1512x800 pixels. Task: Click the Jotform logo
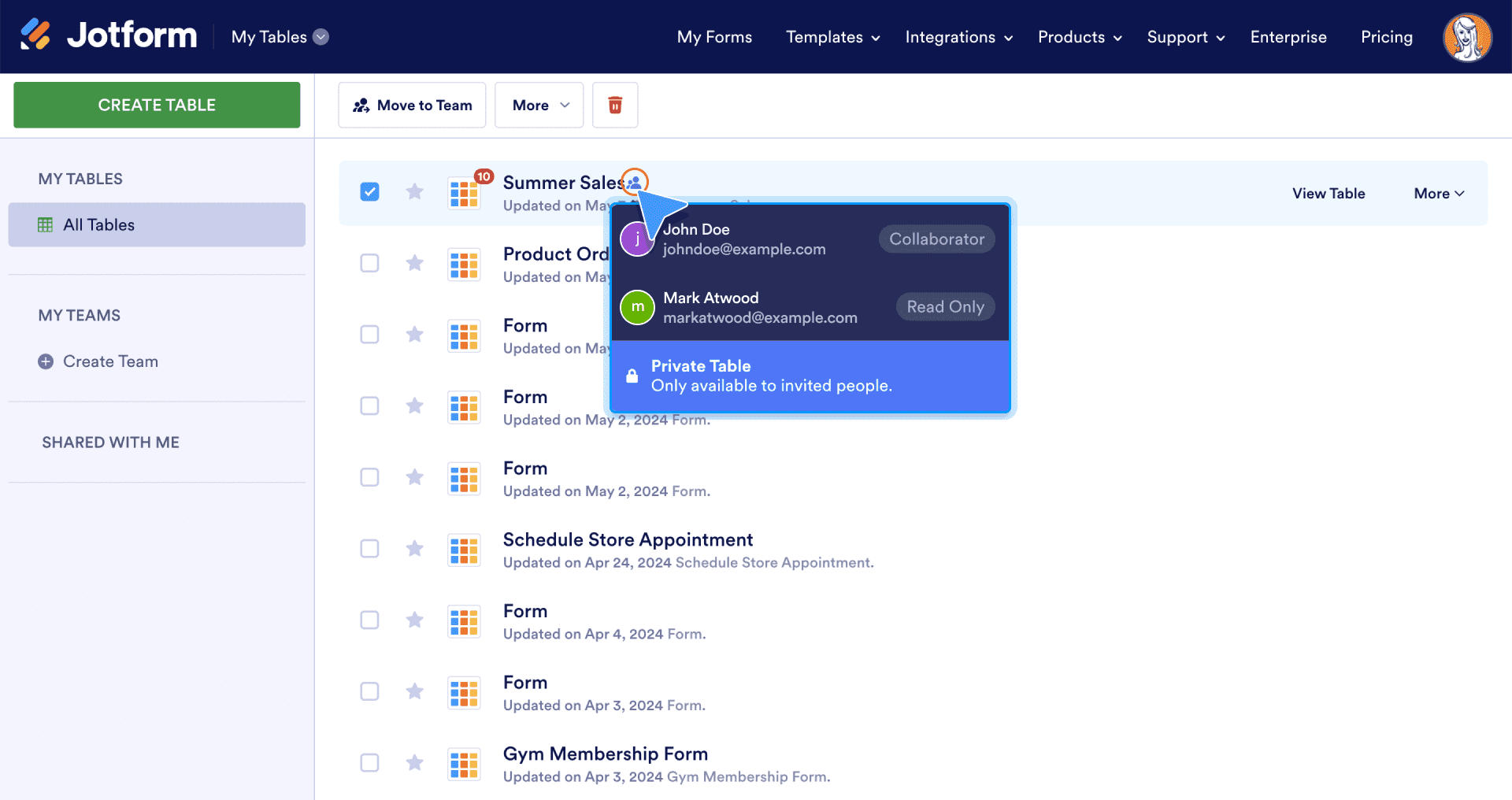tap(109, 35)
